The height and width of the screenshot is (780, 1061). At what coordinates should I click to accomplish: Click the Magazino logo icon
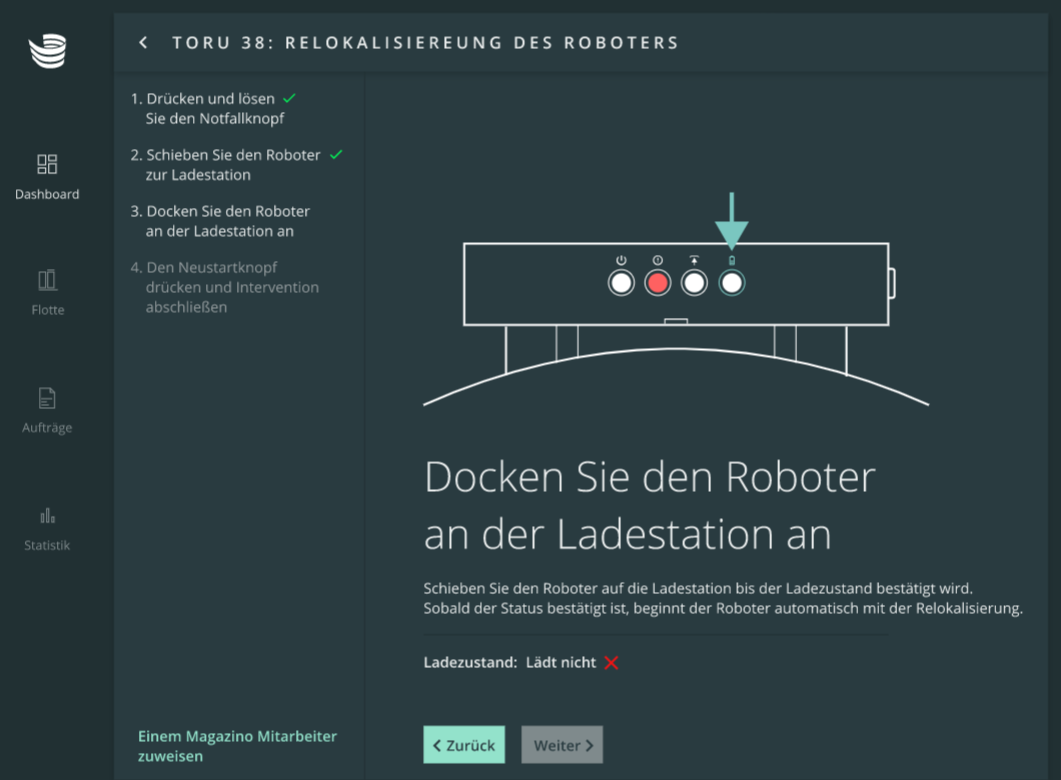[47, 51]
